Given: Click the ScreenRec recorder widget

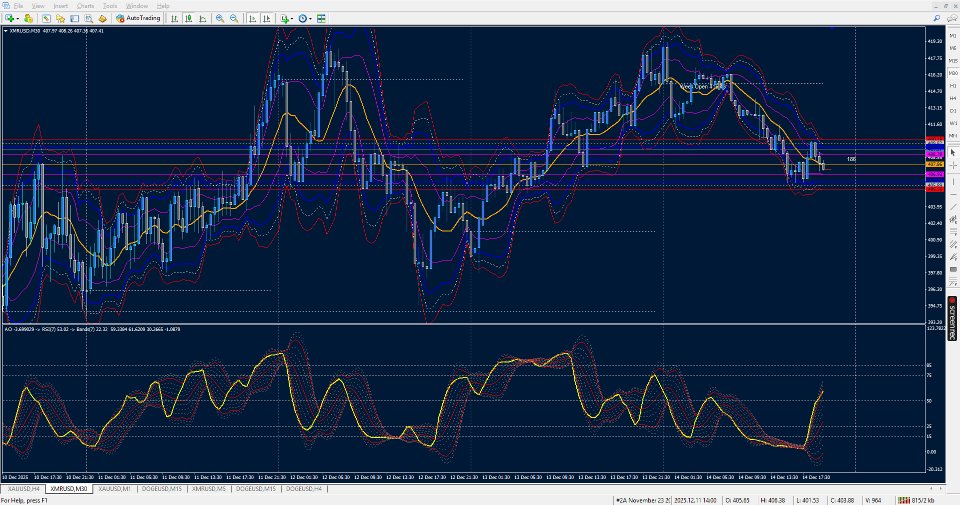Looking at the screenshot, I should pos(952,318).
